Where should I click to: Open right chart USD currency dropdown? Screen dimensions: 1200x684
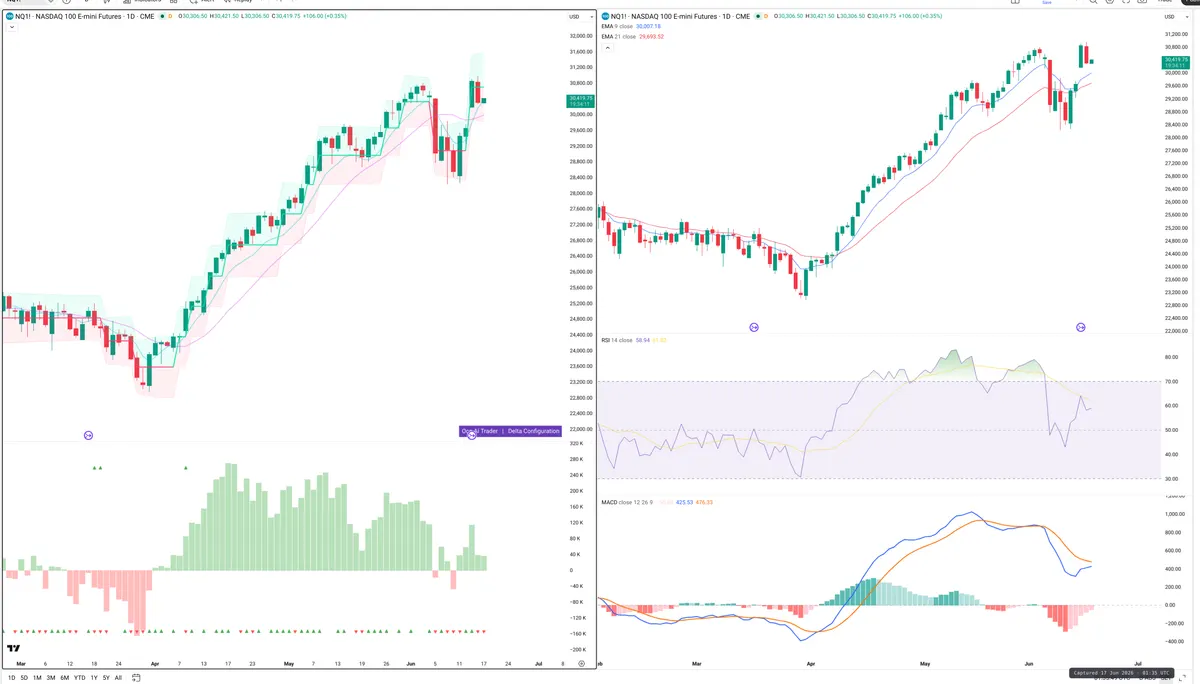click(1176, 16)
